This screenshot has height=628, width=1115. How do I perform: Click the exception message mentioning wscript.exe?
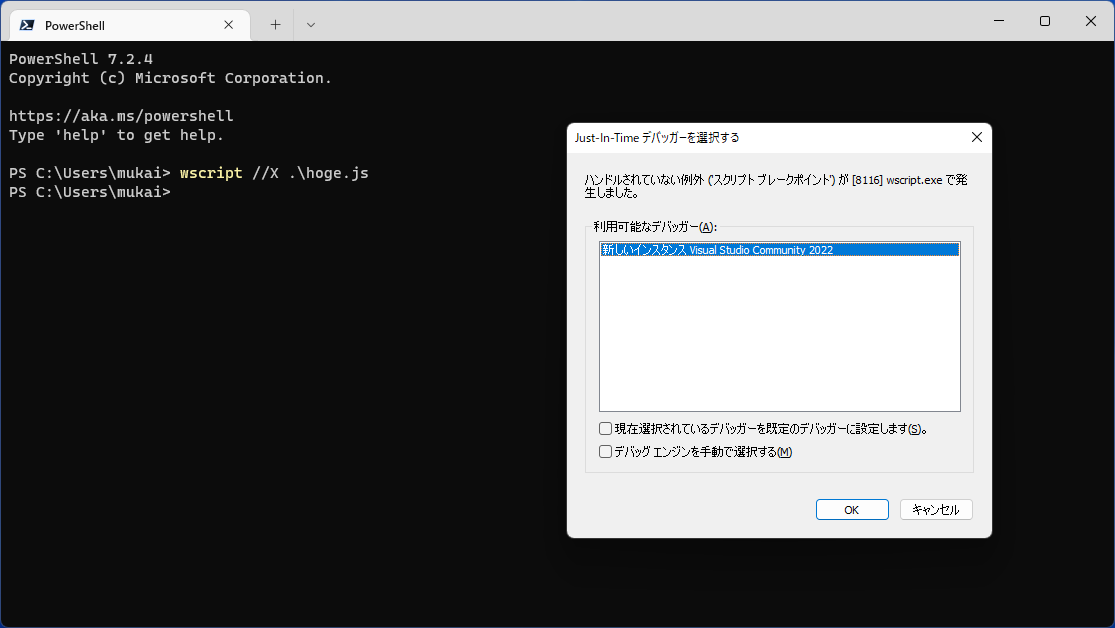(780, 180)
